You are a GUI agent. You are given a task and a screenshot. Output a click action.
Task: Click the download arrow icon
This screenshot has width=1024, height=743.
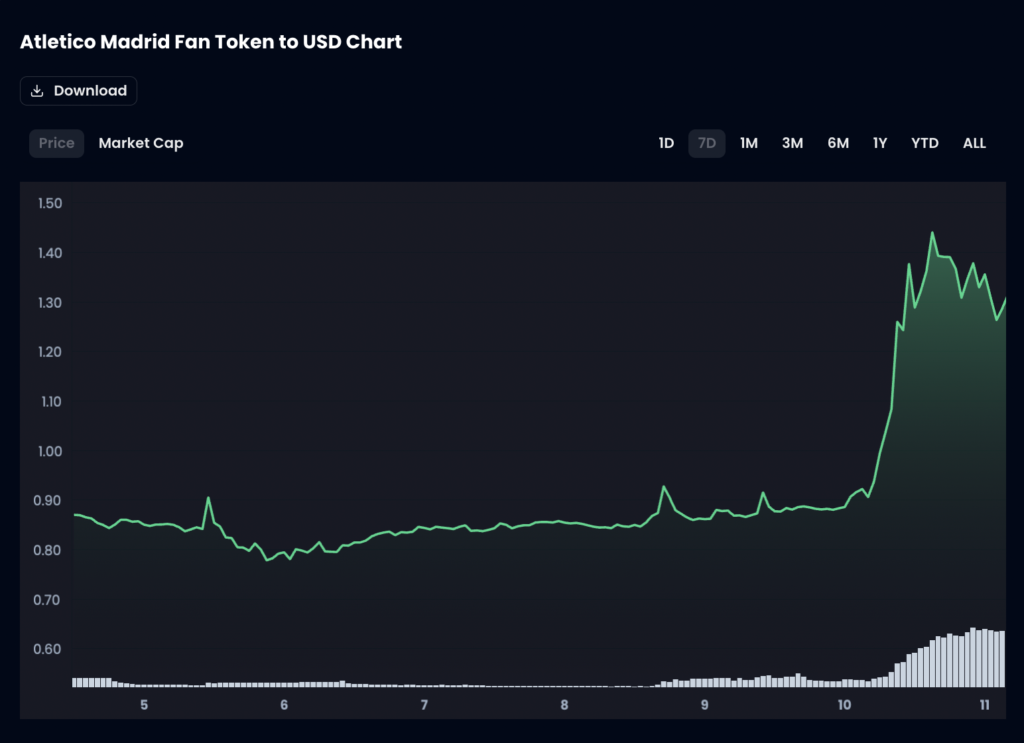(37, 91)
